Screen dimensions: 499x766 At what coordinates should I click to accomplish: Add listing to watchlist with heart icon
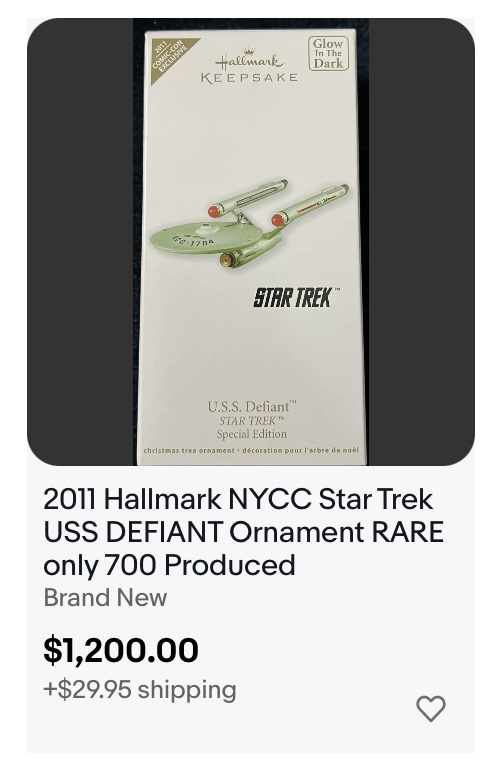point(431,708)
